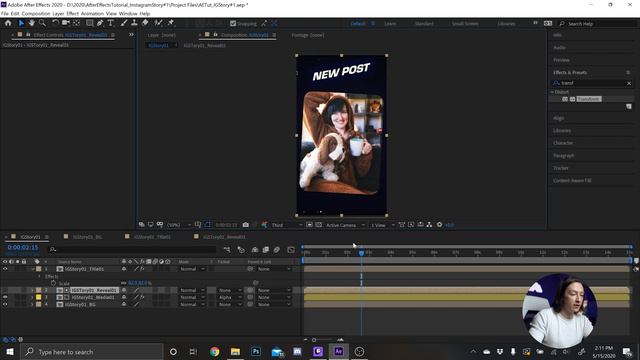This screenshot has width=640, height=360.
Task: Click the Scale property stopwatch icon
Action: point(53,283)
